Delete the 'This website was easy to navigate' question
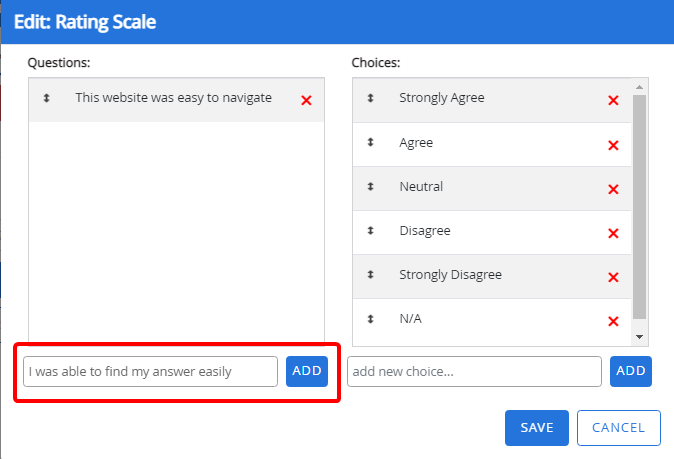The height and width of the screenshot is (459, 674). [x=306, y=100]
